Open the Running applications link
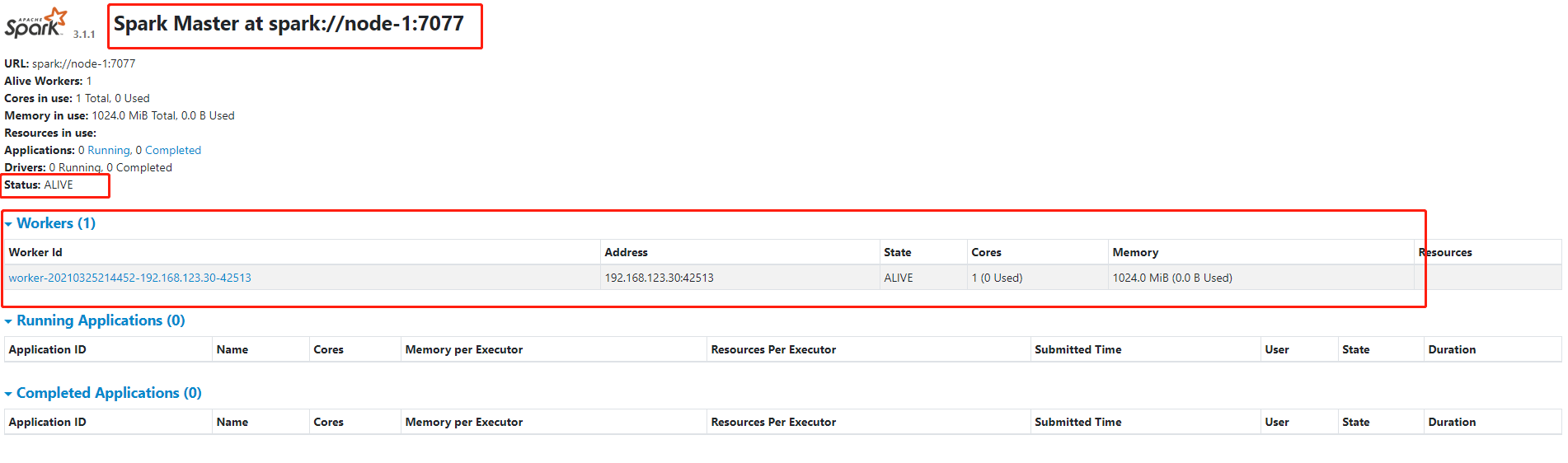This screenshot has height=463, width=1568. click(109, 150)
